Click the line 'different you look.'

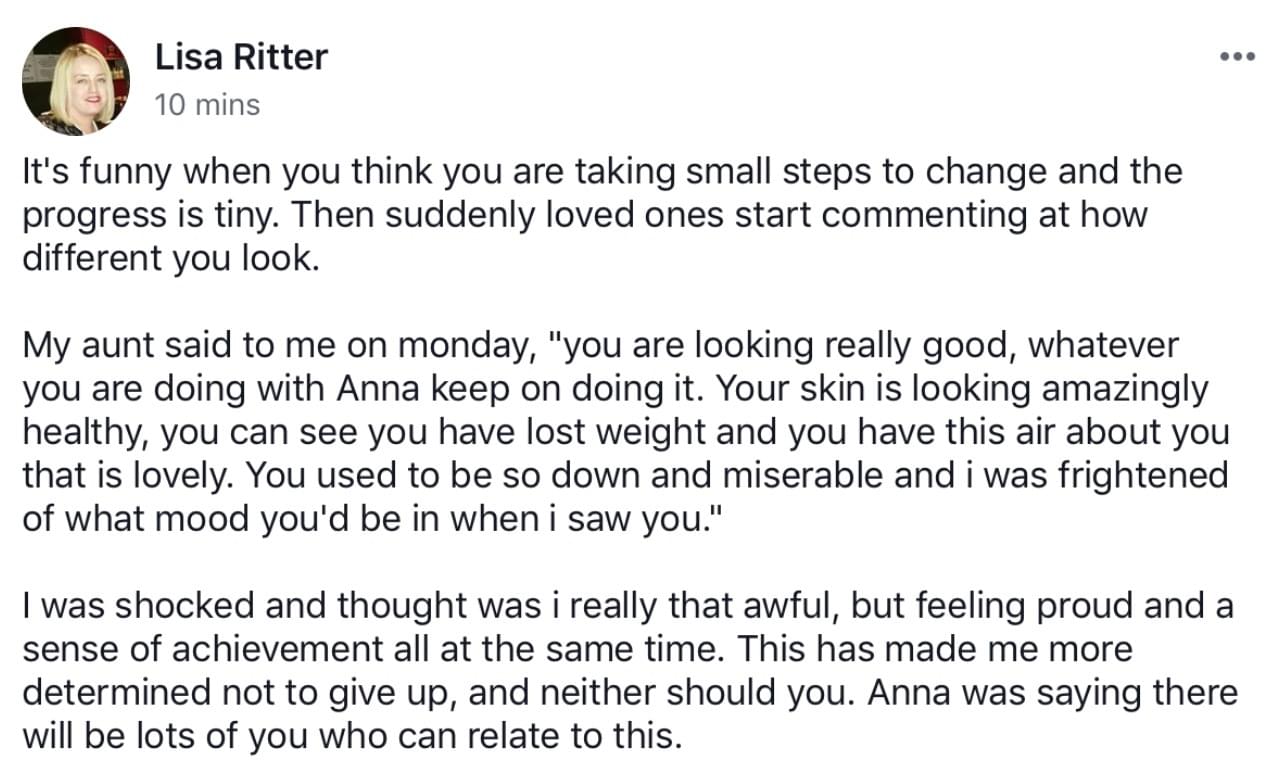pyautogui.click(x=169, y=258)
